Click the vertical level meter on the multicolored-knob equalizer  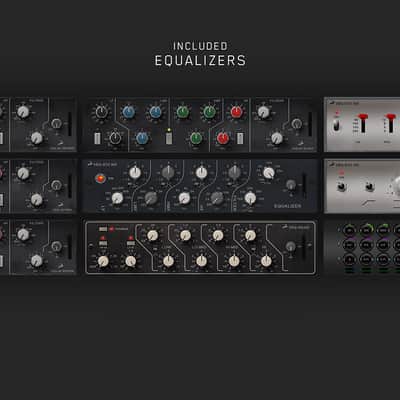[310, 124]
